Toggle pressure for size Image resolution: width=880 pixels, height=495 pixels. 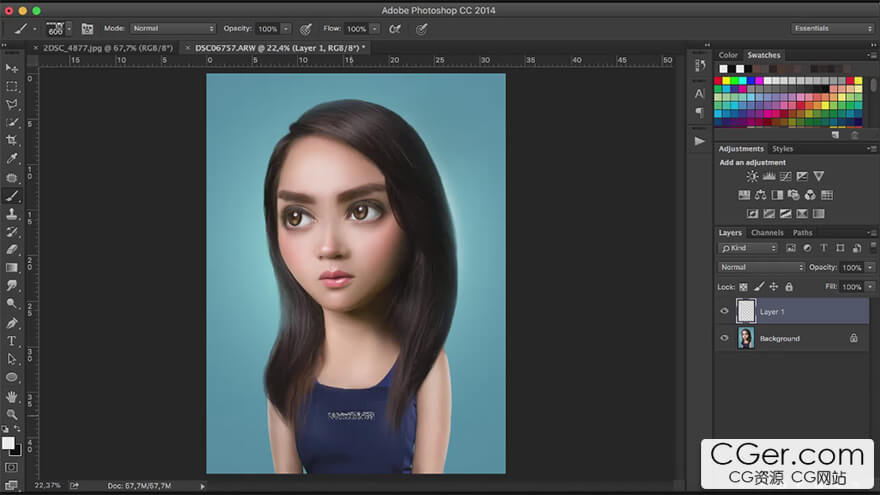(421, 29)
